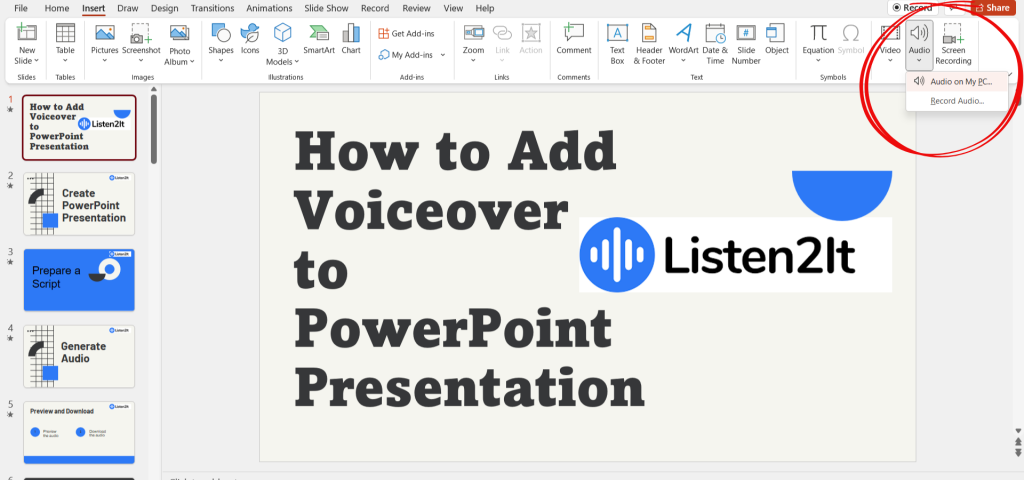This screenshot has width=1024, height=480.
Task: Open the Animations tab
Action: (x=269, y=8)
